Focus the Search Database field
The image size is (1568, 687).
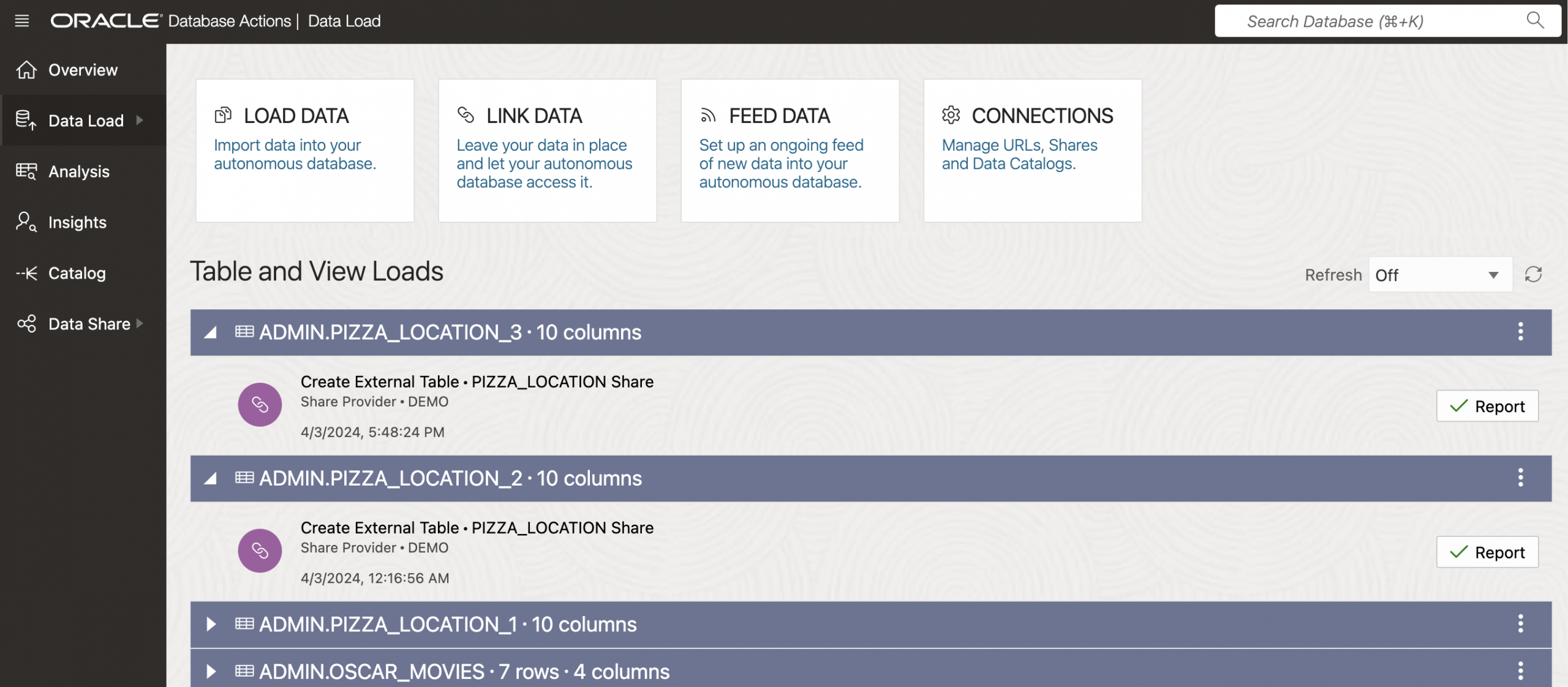(1372, 21)
